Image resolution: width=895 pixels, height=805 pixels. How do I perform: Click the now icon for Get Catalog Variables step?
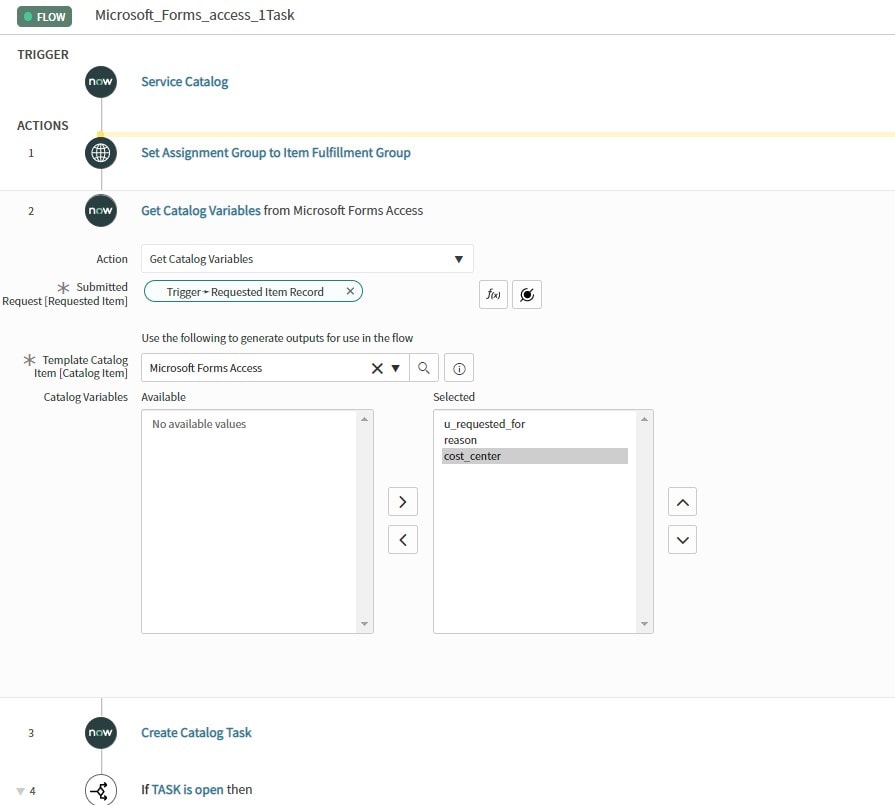pyautogui.click(x=101, y=211)
